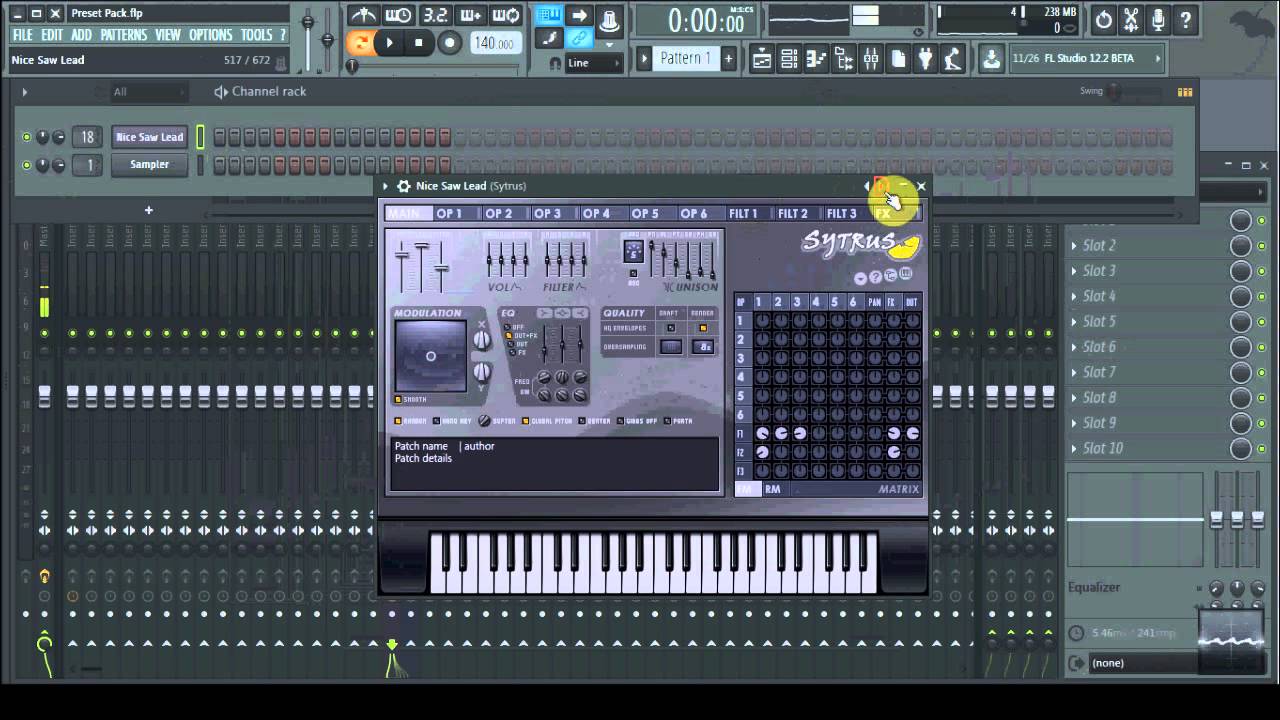Click the Undo history icon
This screenshot has height=720, width=1280.
pyautogui.click(x=1103, y=20)
